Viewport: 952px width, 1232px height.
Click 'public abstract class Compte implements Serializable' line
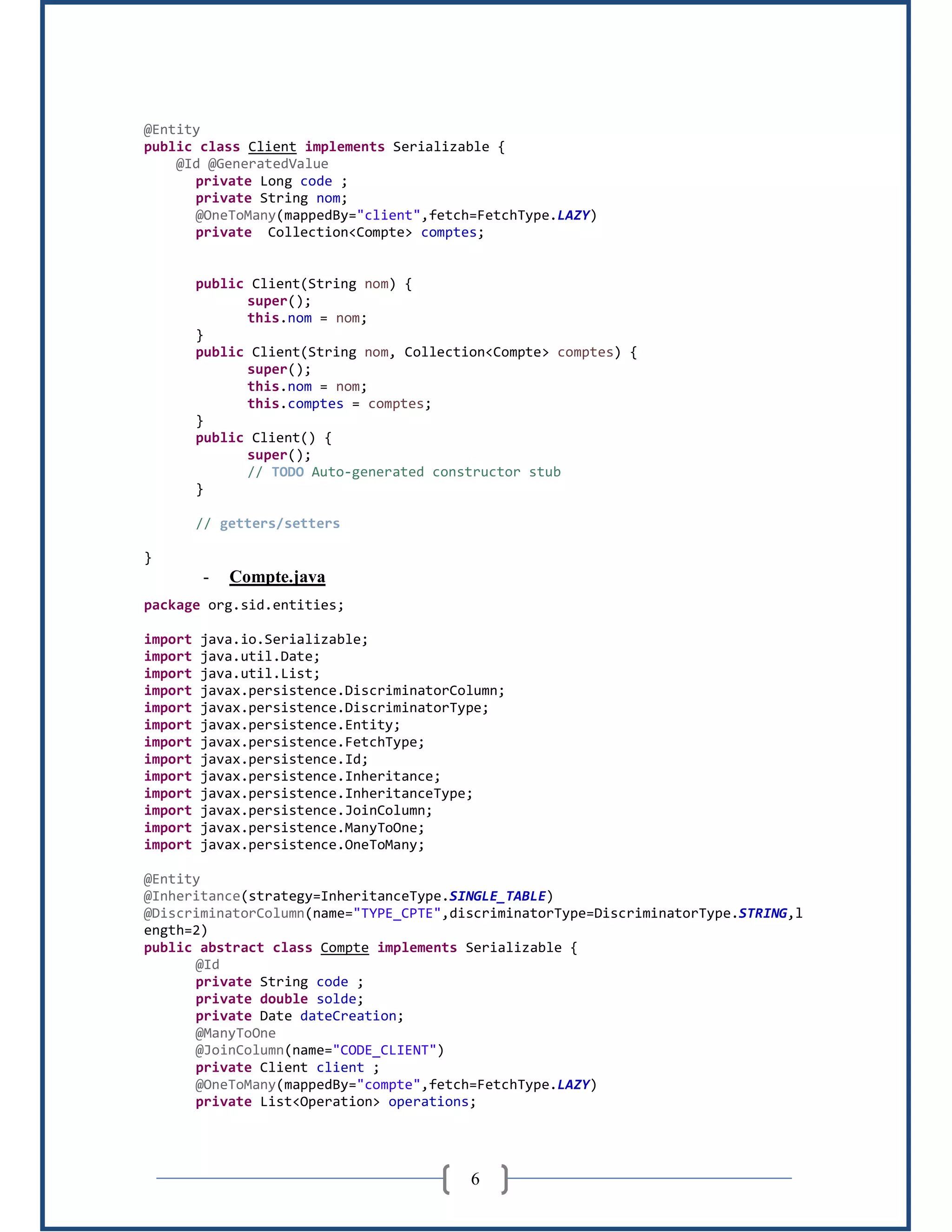(x=360, y=947)
